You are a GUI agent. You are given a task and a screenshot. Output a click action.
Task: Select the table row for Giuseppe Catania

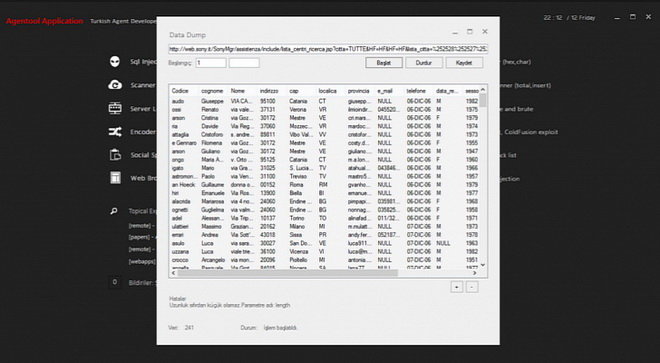[325, 101]
